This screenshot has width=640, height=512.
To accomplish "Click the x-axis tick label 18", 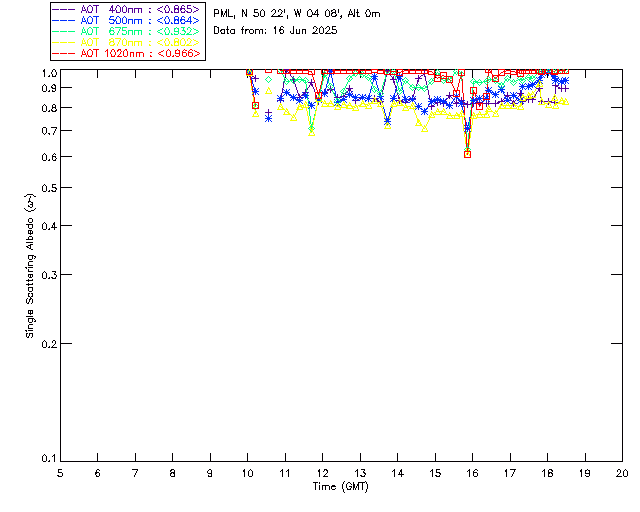I will click(547, 473).
